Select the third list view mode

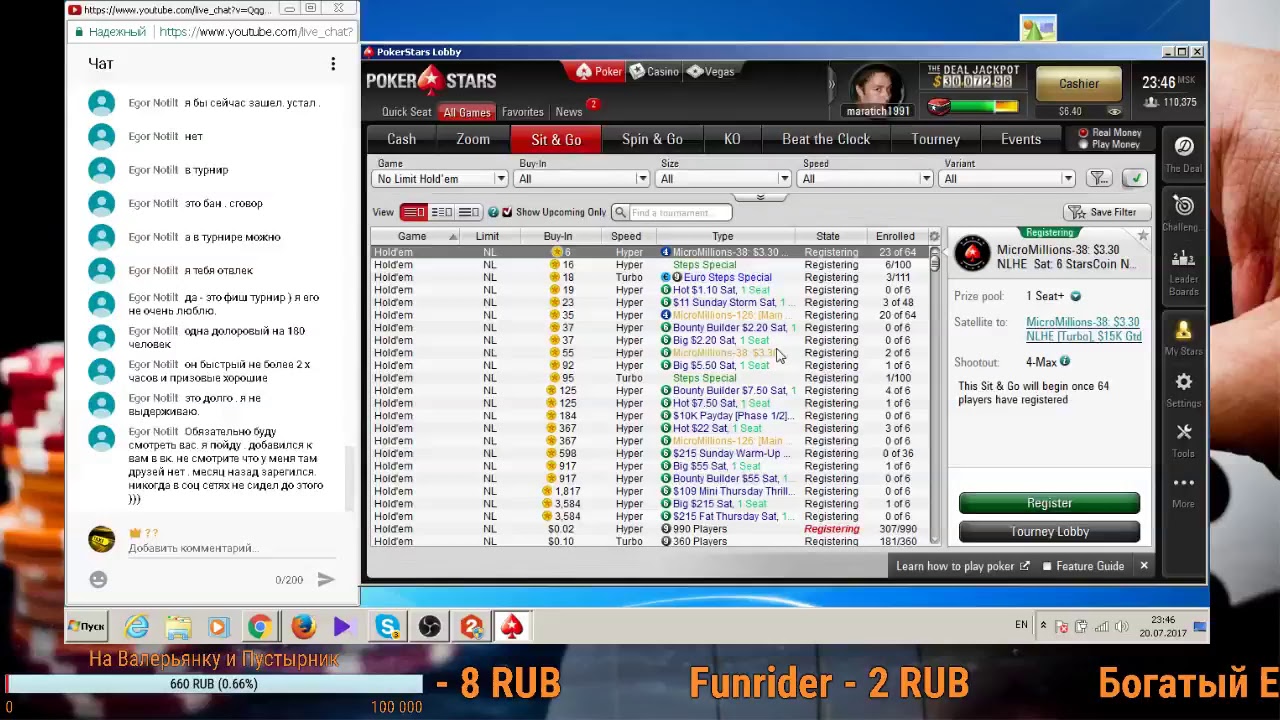[468, 212]
